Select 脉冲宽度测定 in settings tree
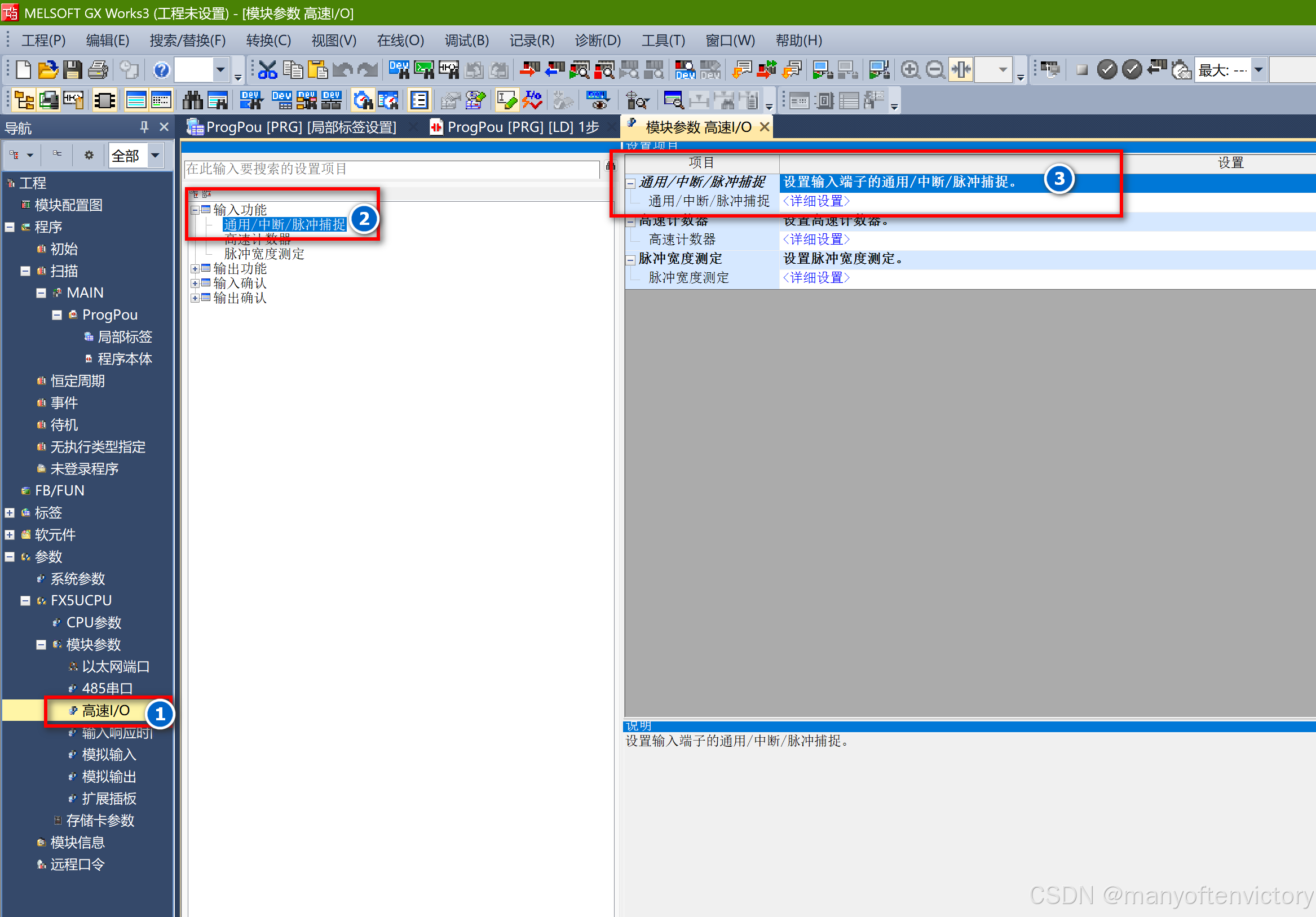The width and height of the screenshot is (1316, 917). pyautogui.click(x=264, y=254)
